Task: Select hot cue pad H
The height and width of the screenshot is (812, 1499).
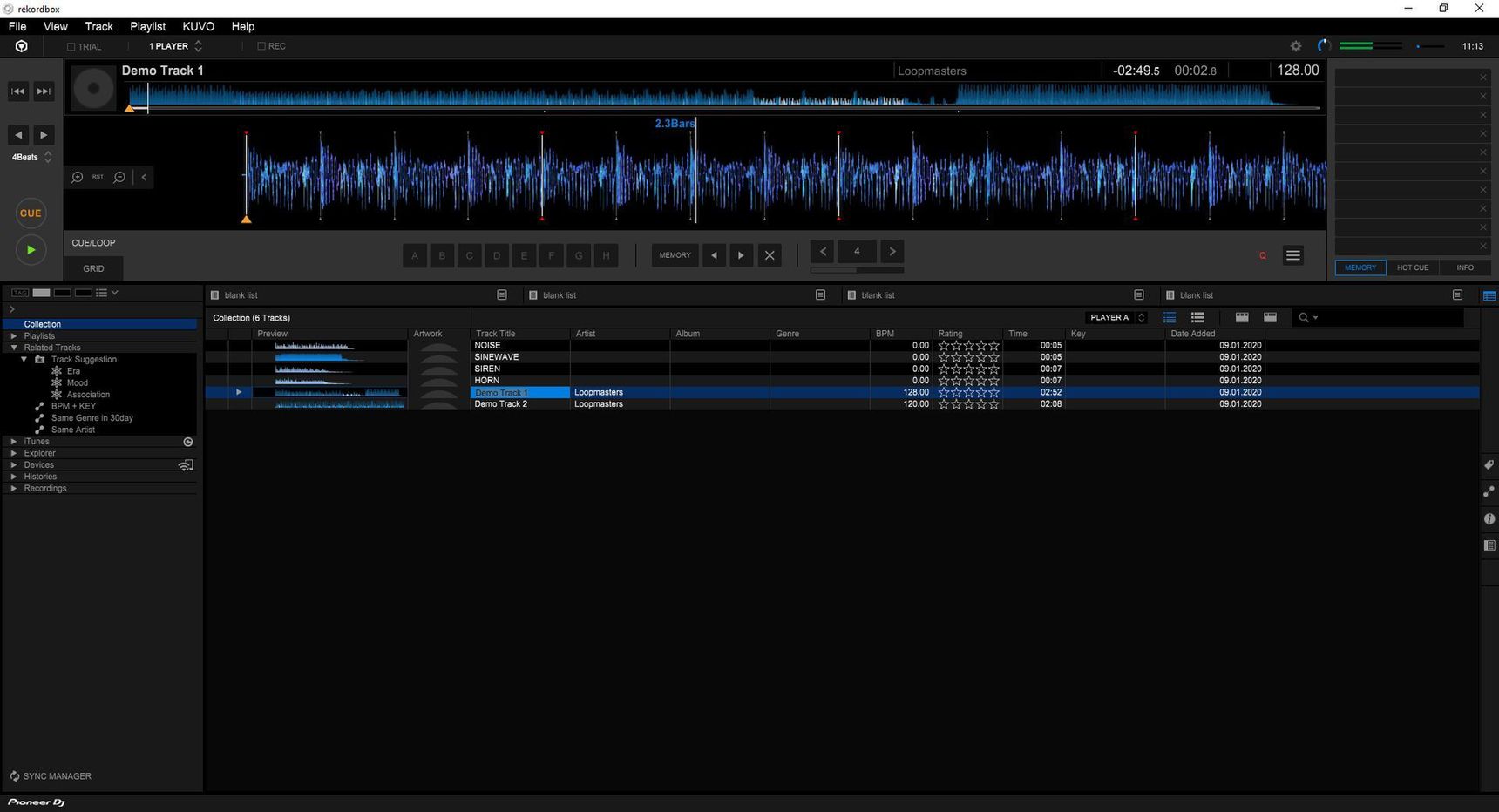Action: click(x=607, y=255)
